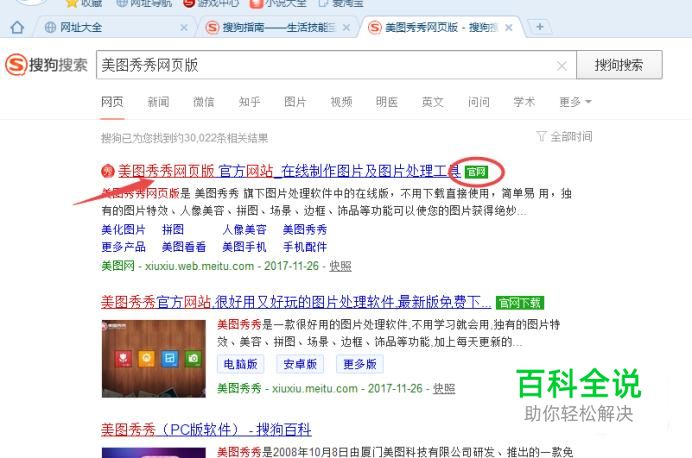The image size is (692, 458).
Task: Close the 美图秀秀网页版 tab
Action: (509, 28)
